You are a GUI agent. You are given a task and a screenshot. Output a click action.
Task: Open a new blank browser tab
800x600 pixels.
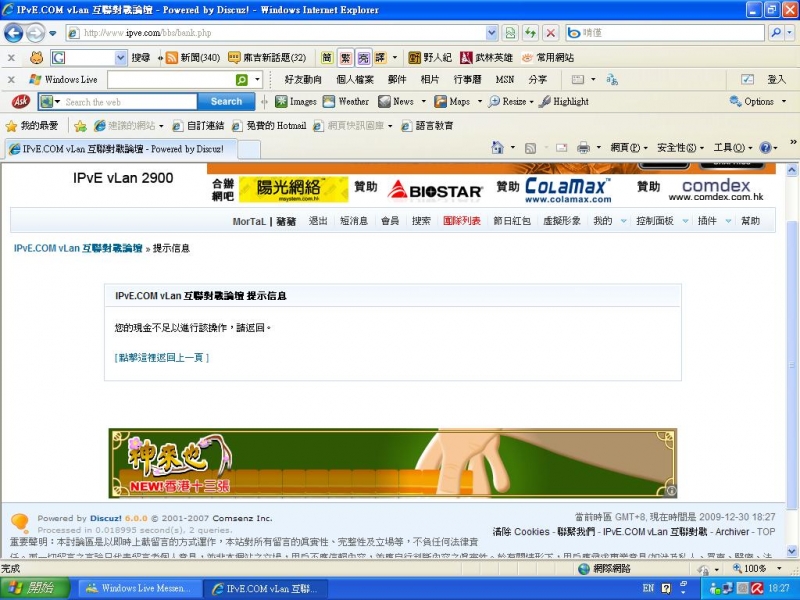point(249,149)
